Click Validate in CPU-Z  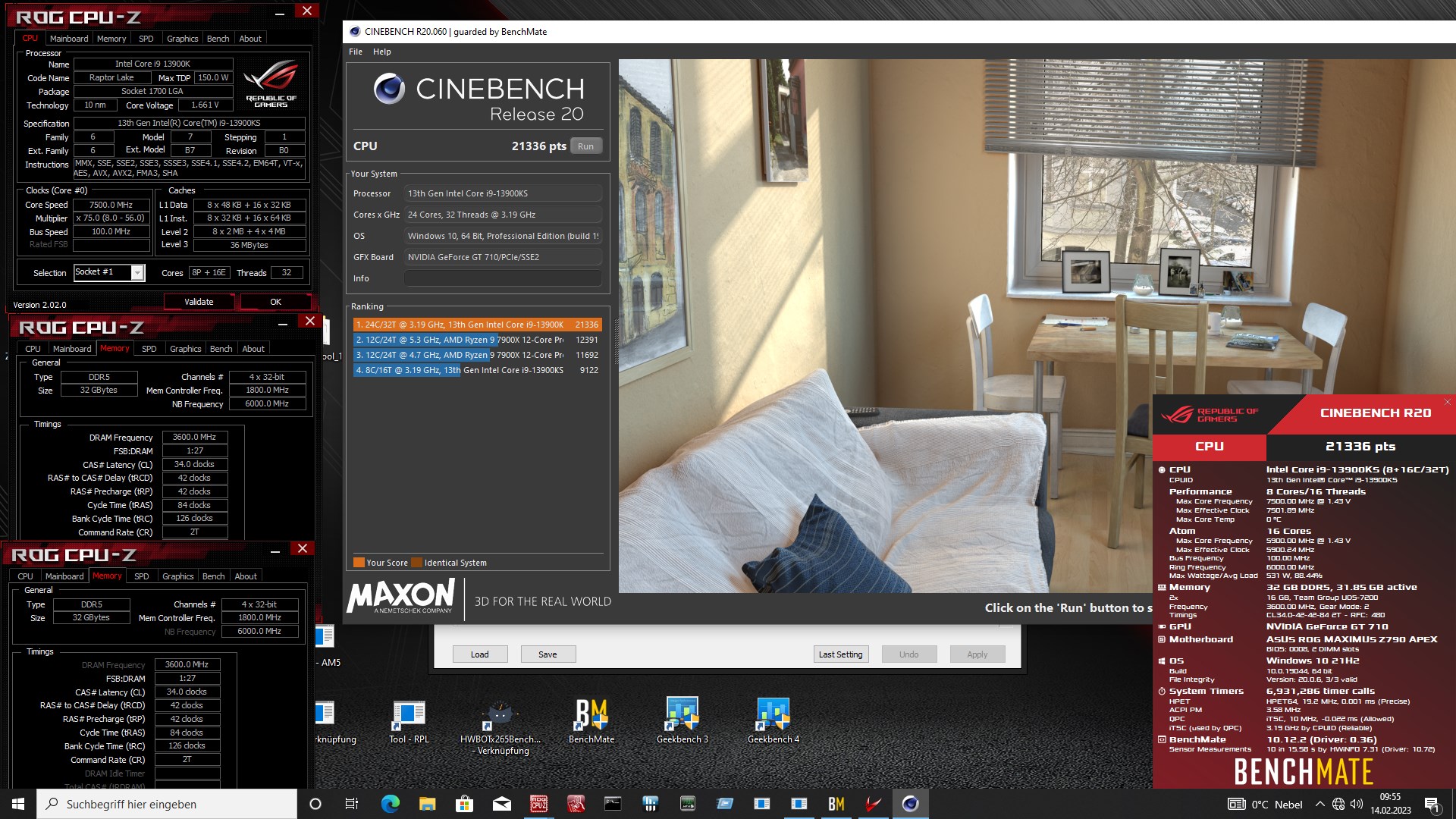(x=199, y=302)
